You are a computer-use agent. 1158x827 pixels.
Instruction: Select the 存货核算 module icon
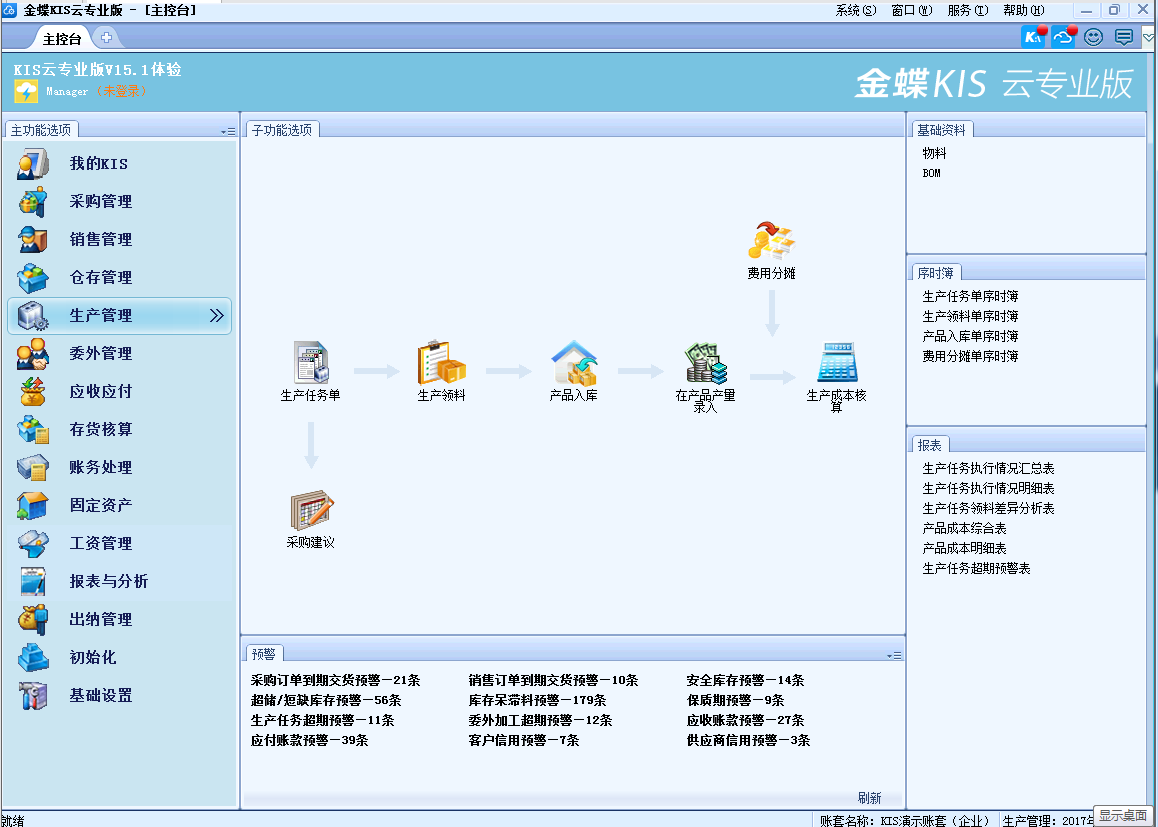tap(33, 430)
